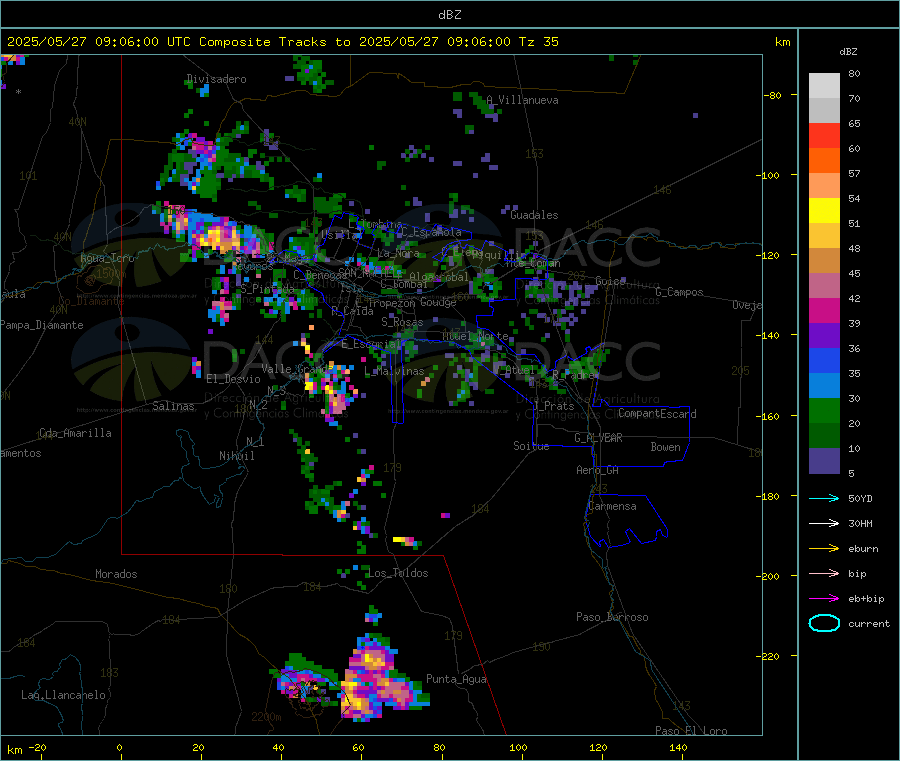Click the 'S_Rosas' map label
Screen dimensions: 900x761
pyautogui.click(x=402, y=323)
